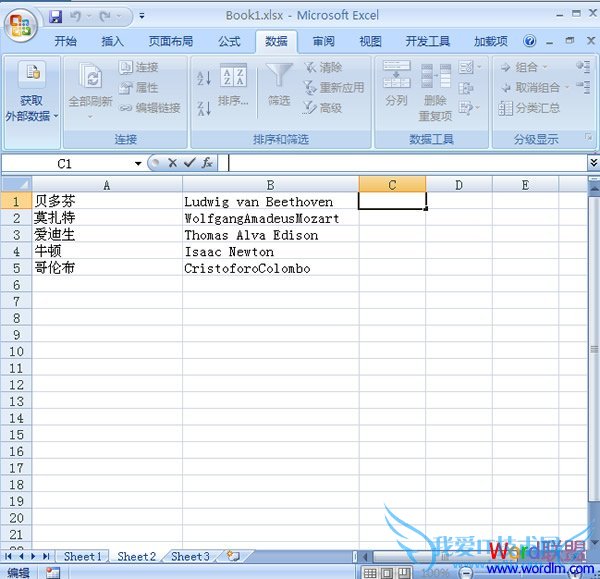The image size is (600, 579).
Task: Switch to the 公式 tab
Action: 230,41
